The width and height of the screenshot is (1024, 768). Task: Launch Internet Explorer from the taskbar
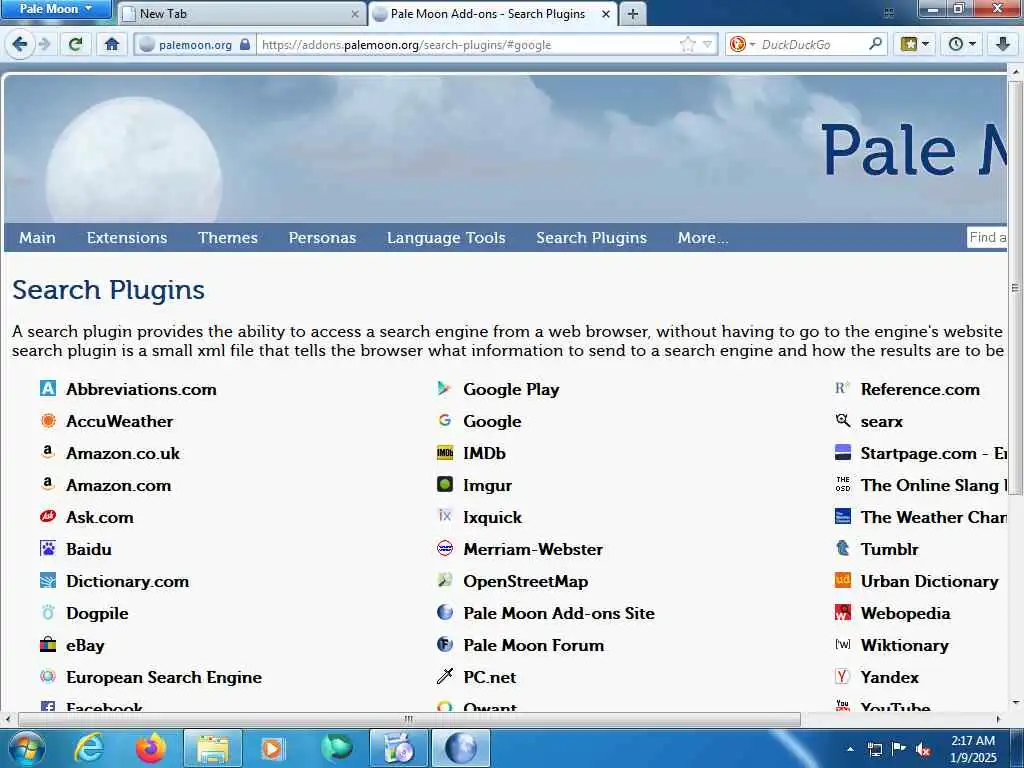click(x=89, y=748)
